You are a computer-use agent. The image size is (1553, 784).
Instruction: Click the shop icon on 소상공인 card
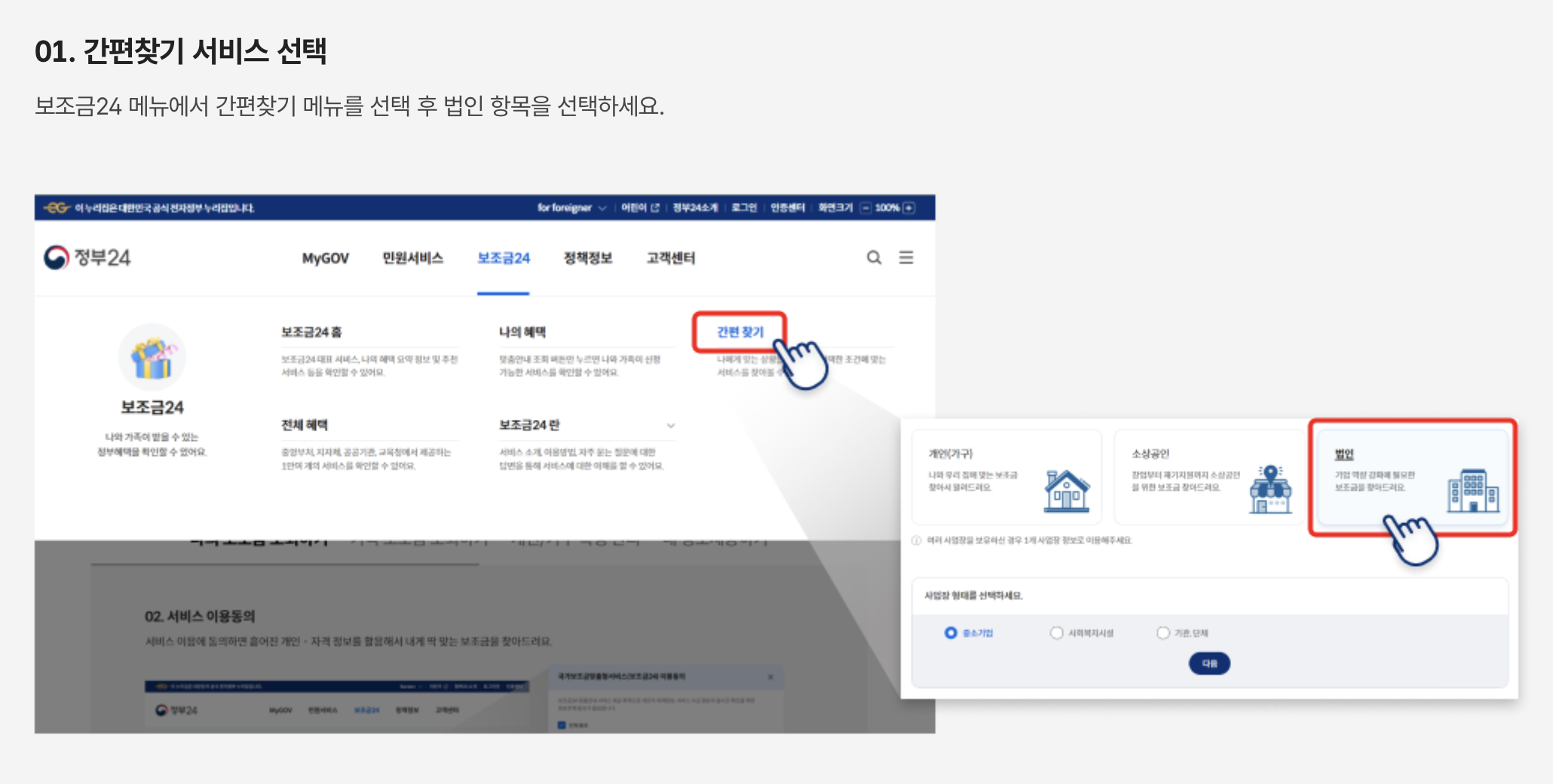(1270, 490)
